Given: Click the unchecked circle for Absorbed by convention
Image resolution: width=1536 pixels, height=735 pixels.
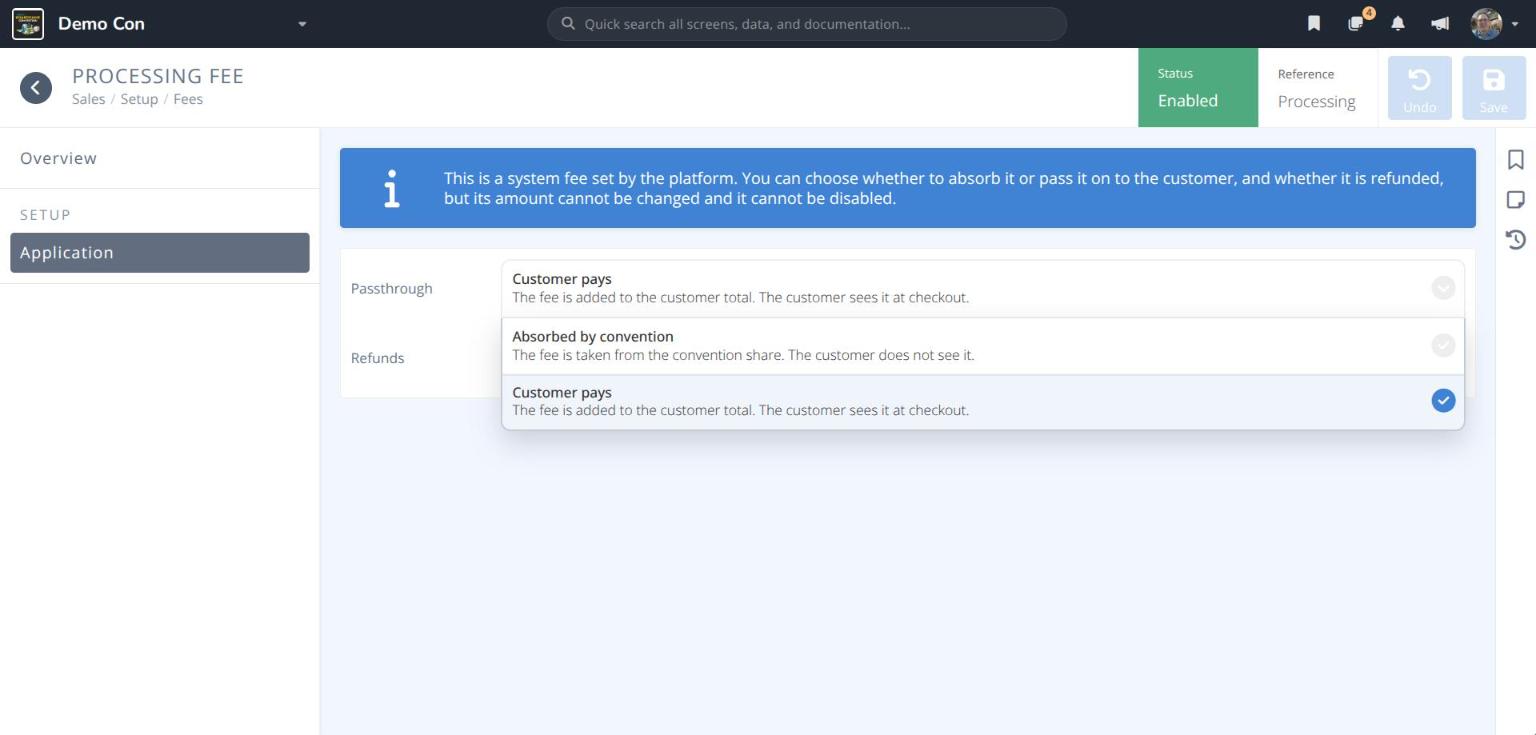Looking at the screenshot, I should pyautogui.click(x=1443, y=345).
